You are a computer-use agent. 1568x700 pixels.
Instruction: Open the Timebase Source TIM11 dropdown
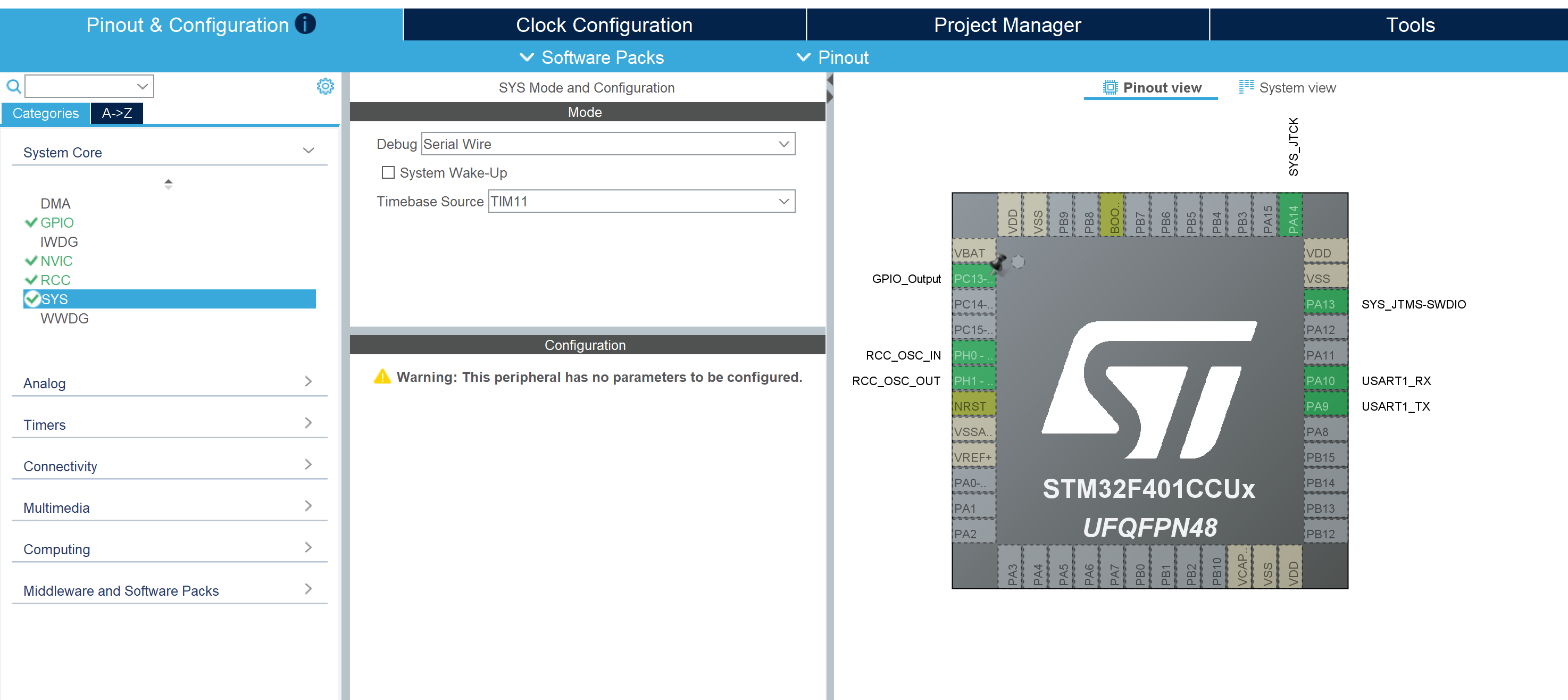(641, 202)
